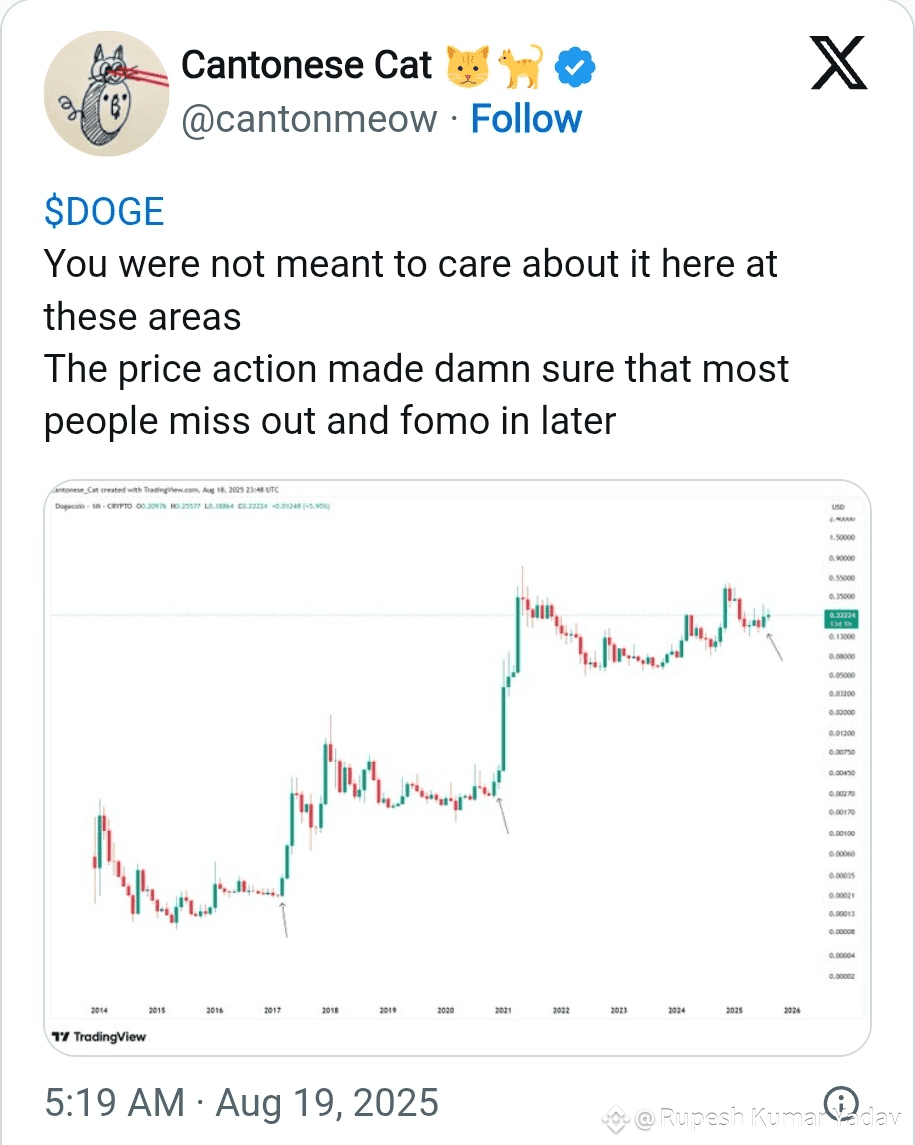Click the walking cat emoji
Screen dimensions: 915x1145
pos(521,66)
